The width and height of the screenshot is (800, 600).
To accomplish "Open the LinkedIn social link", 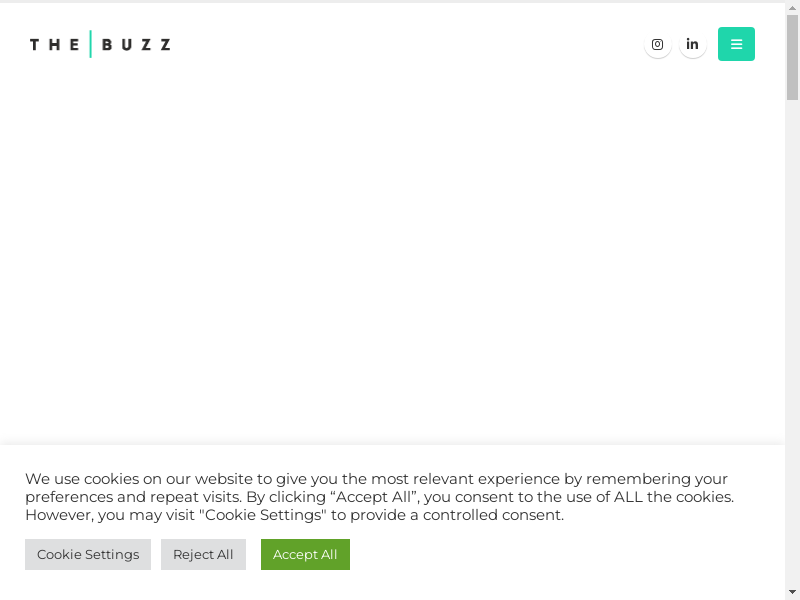I will click(x=692, y=44).
